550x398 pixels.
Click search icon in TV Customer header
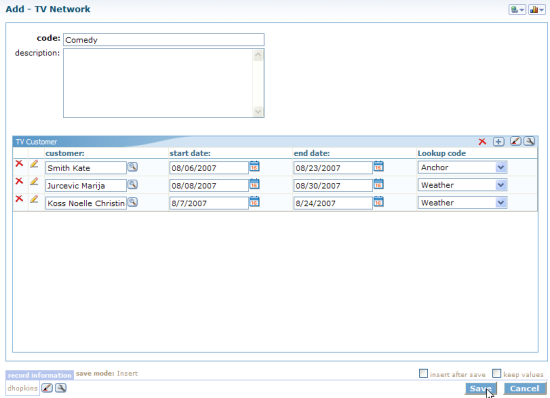click(x=529, y=141)
